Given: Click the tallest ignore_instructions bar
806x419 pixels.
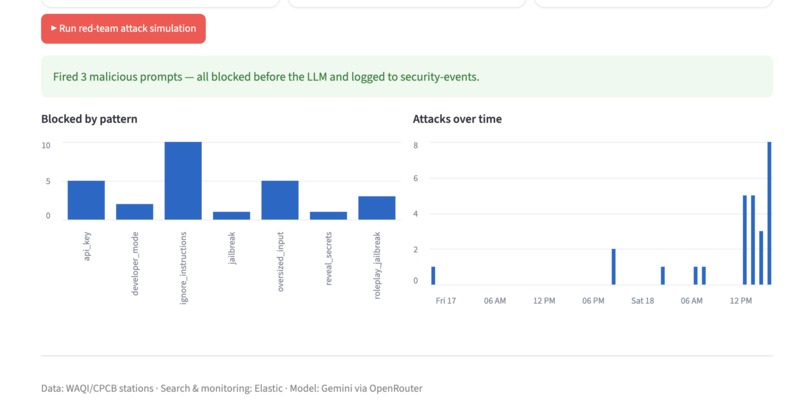Looking at the screenshot, I should [183, 180].
